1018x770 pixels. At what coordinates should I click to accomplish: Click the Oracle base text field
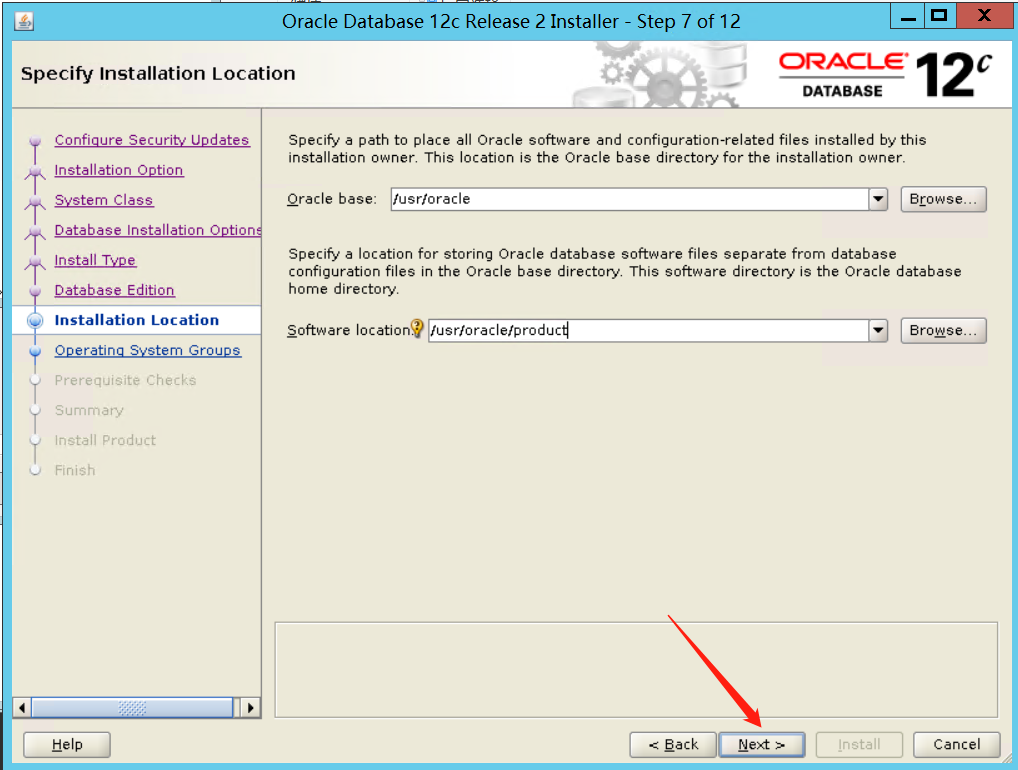(630, 199)
